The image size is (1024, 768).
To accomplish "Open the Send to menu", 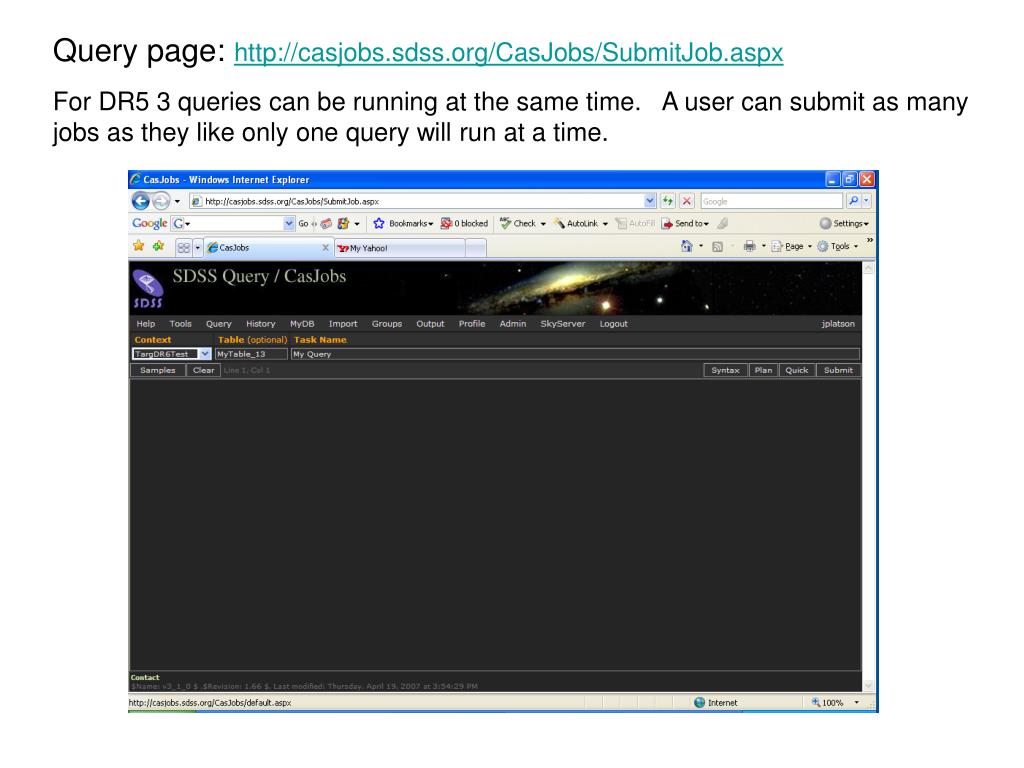I will tap(685, 223).
